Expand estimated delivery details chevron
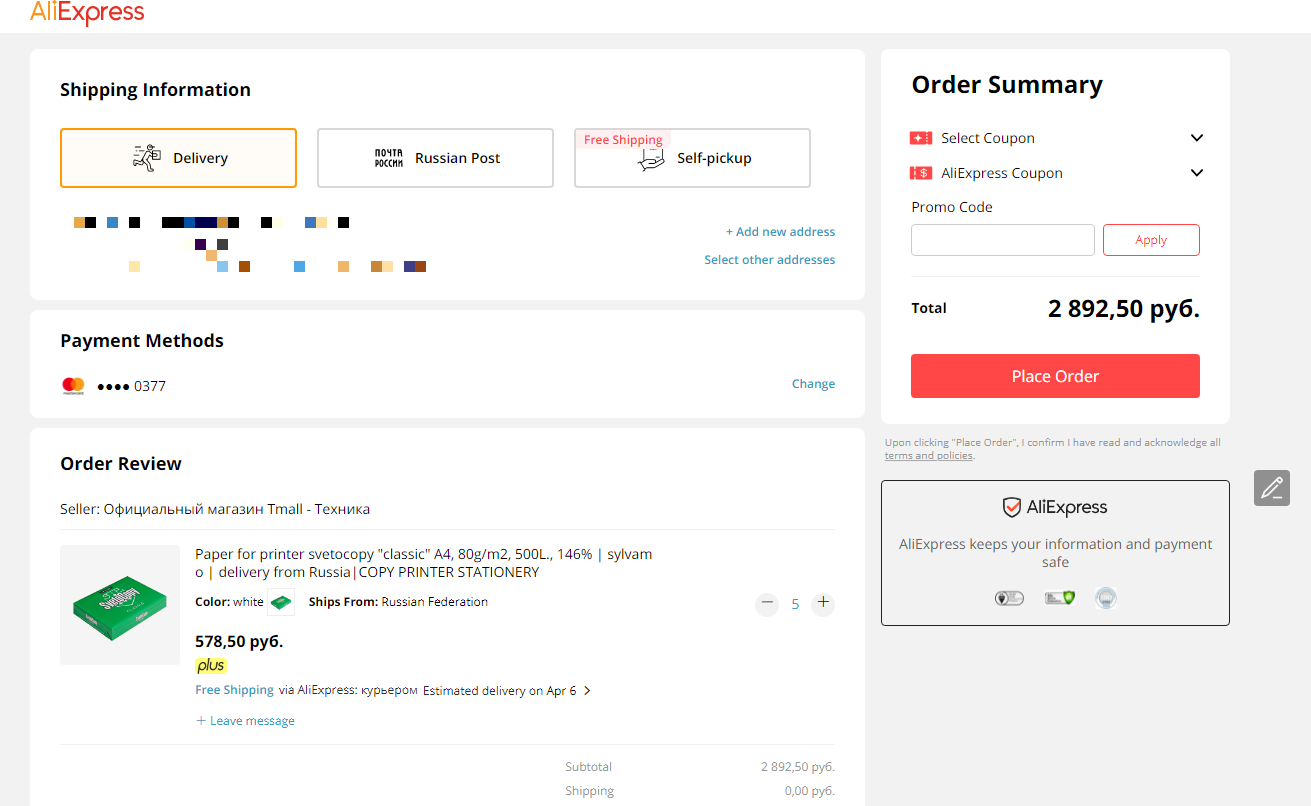This screenshot has width=1311, height=806. (x=587, y=691)
